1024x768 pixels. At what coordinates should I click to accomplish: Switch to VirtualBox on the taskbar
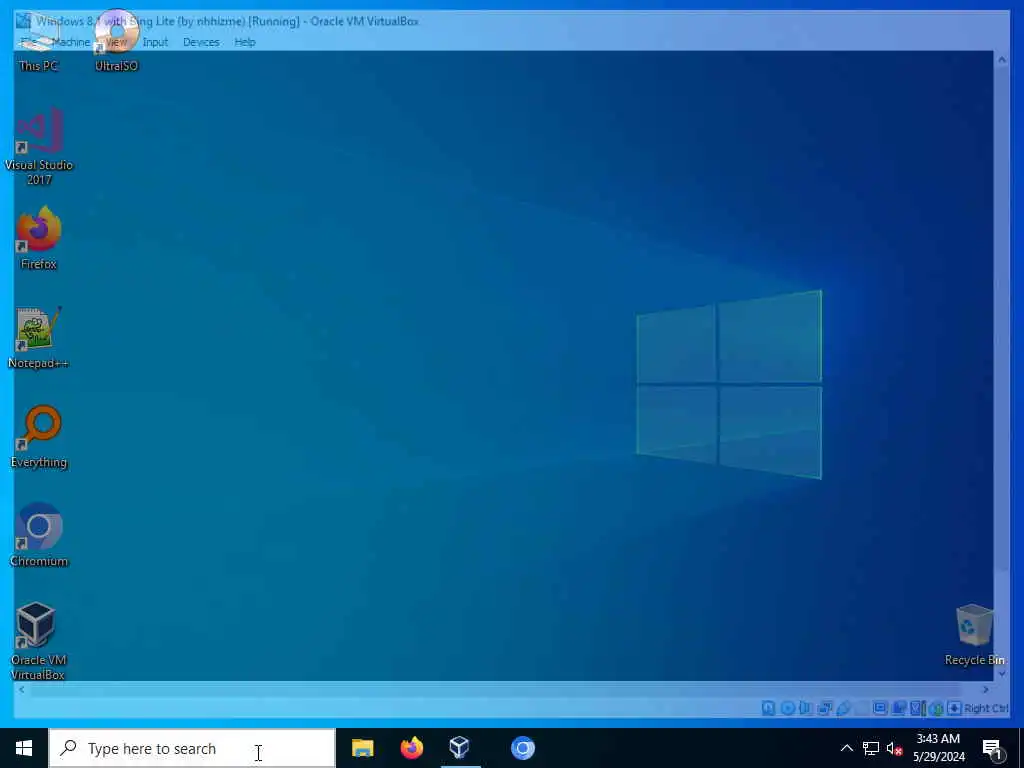pyautogui.click(x=460, y=748)
